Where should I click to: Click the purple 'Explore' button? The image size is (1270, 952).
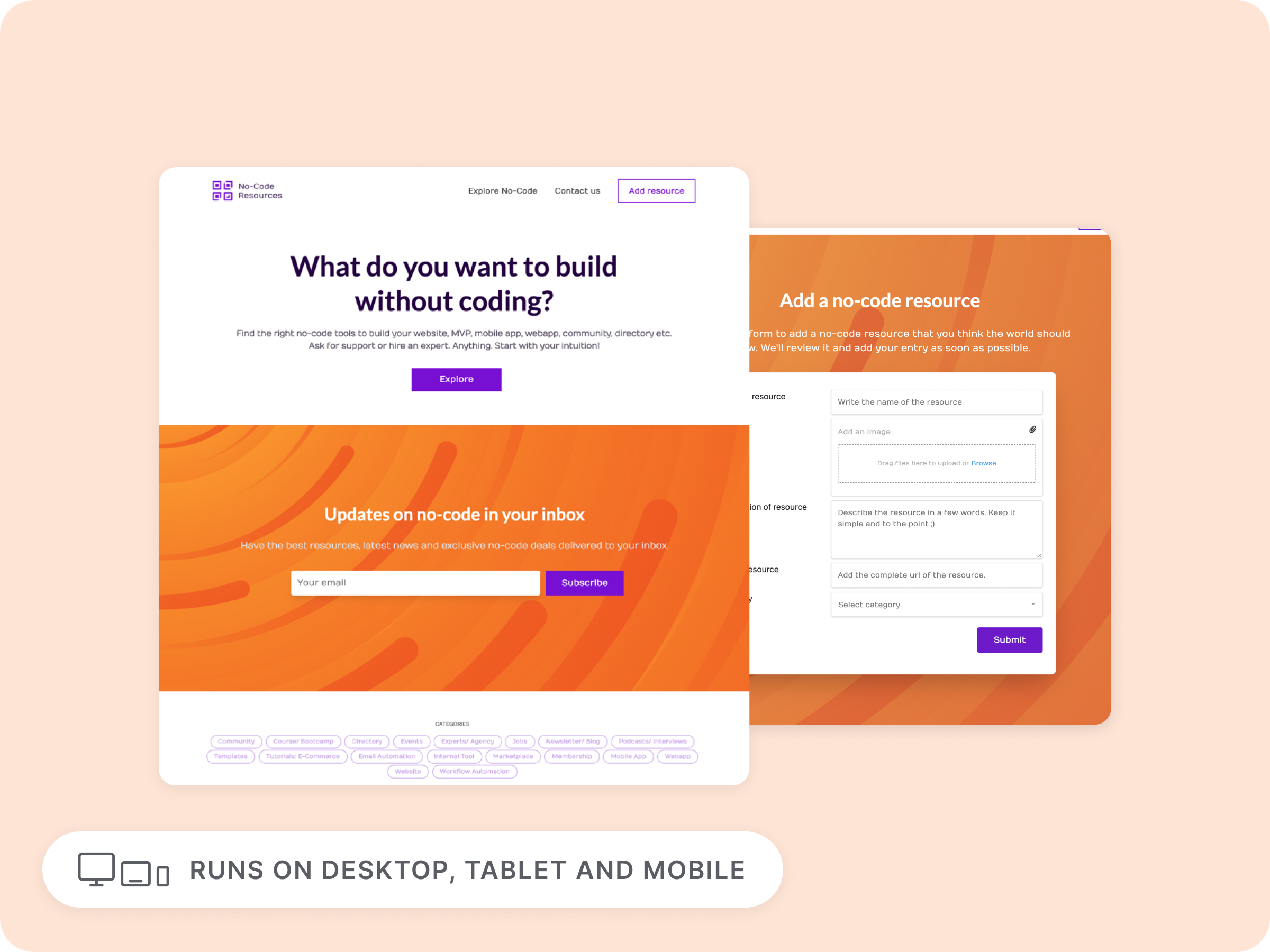click(x=455, y=379)
